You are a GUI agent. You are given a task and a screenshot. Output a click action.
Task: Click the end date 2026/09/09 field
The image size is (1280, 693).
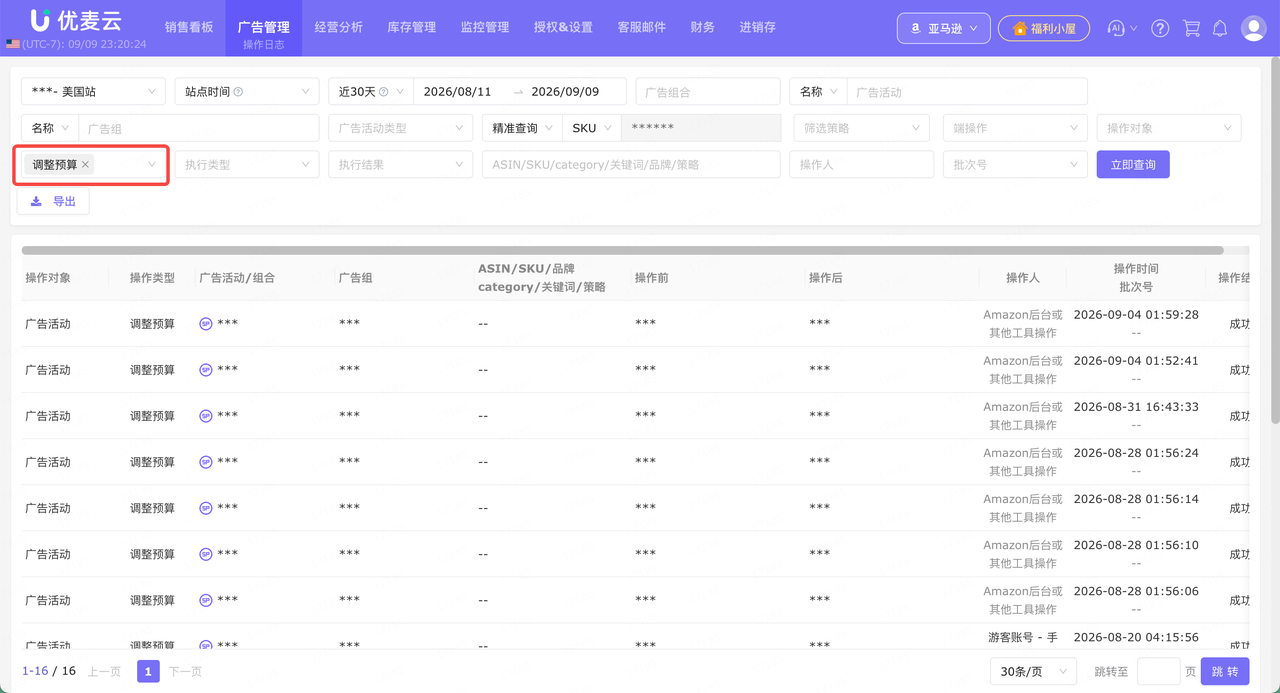565,92
